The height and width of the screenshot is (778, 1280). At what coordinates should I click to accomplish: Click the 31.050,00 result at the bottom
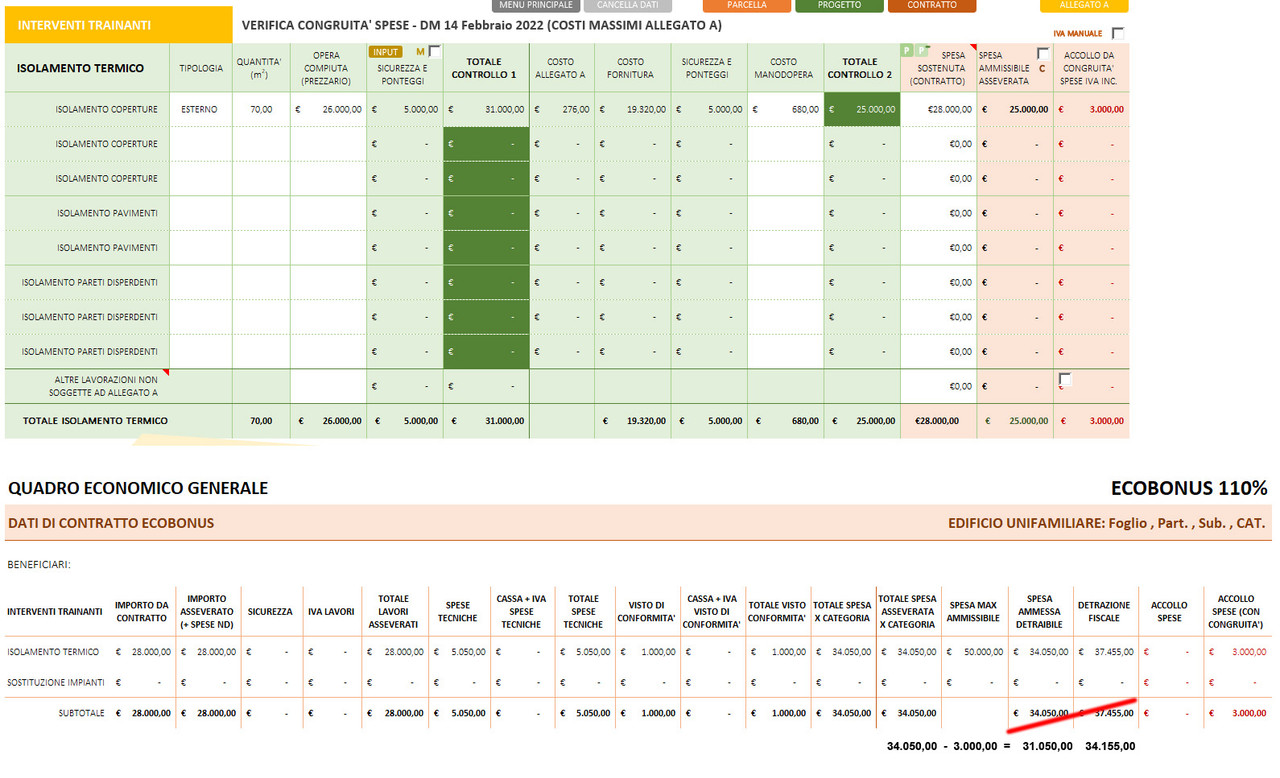click(1047, 746)
